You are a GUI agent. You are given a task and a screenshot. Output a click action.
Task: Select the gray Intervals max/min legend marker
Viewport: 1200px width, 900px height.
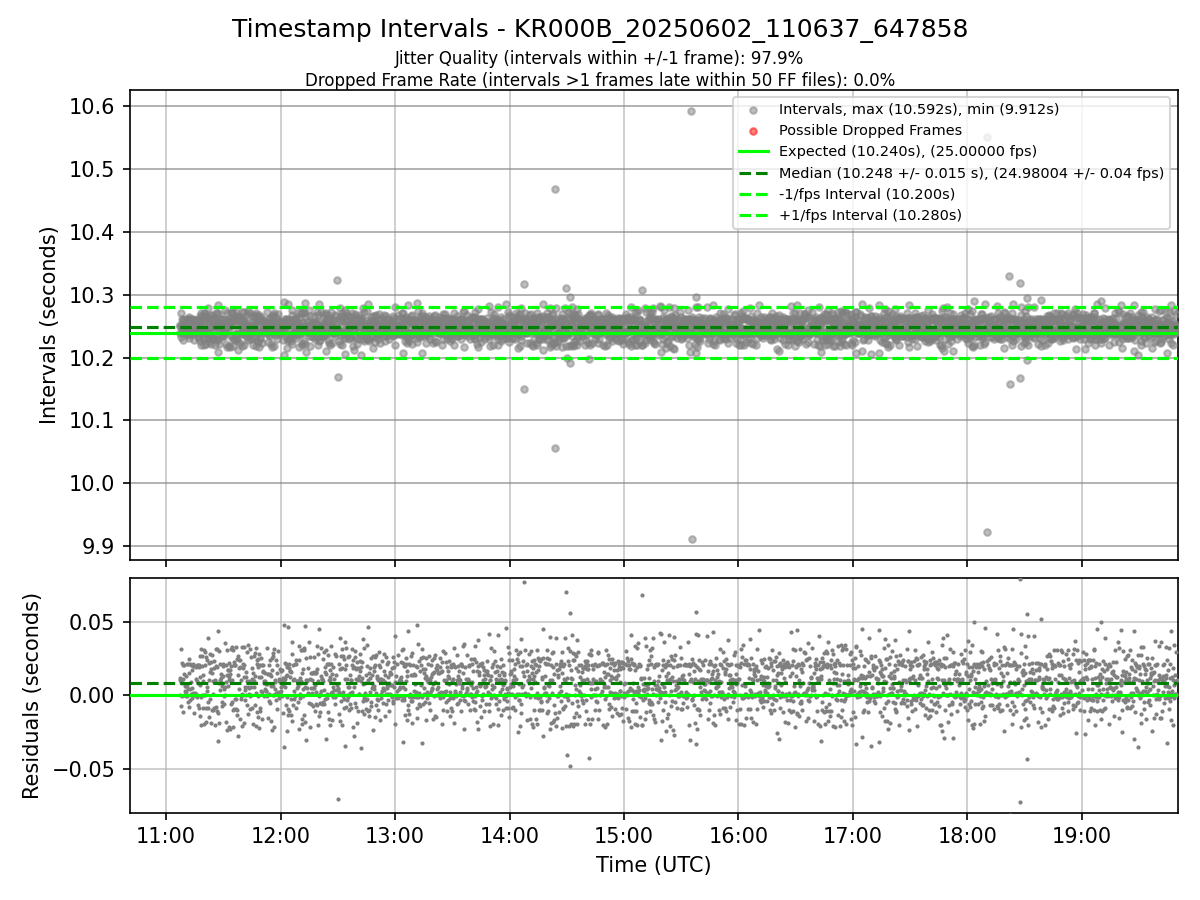click(754, 109)
